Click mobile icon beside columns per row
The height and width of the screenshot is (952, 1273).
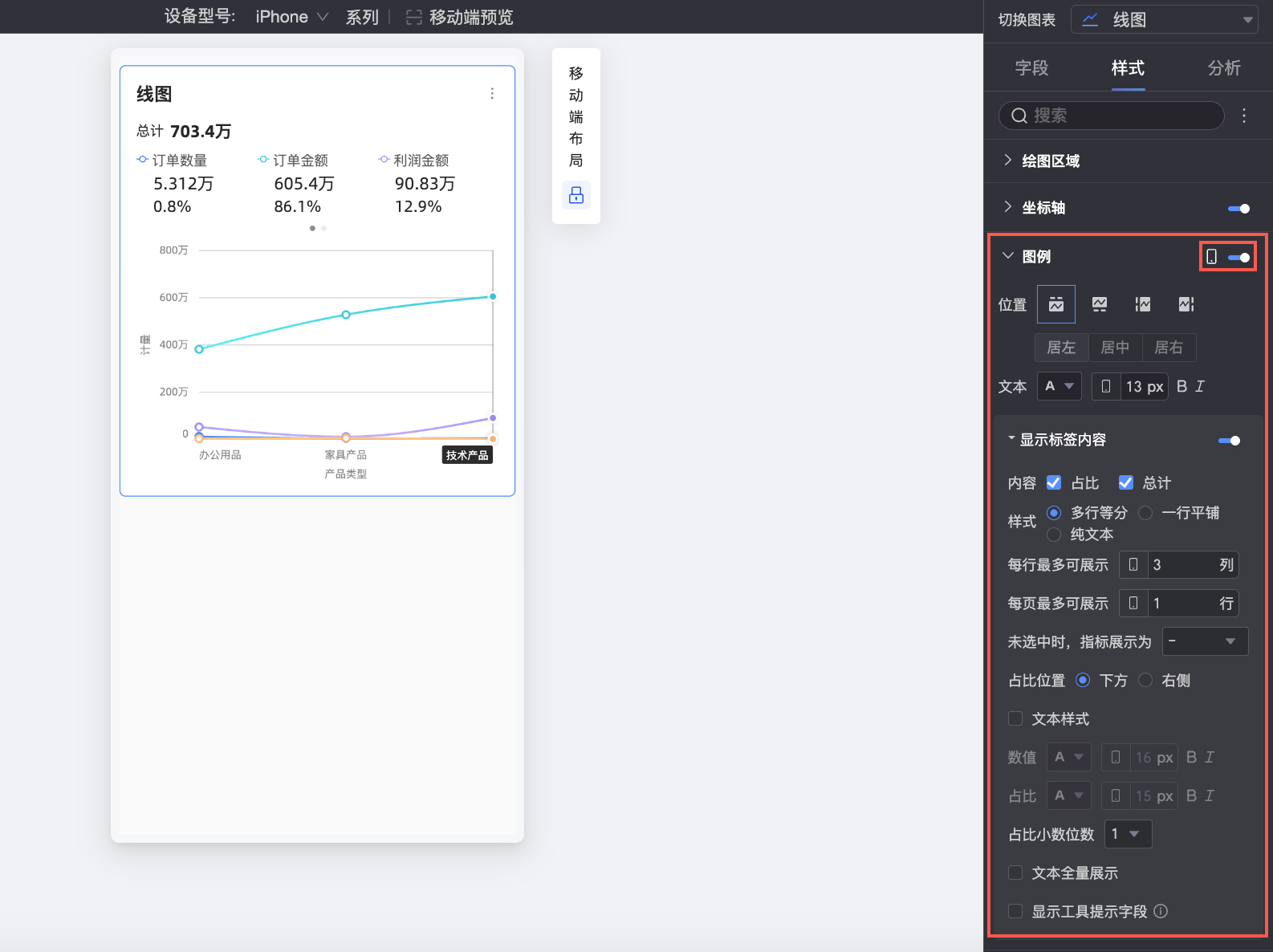click(x=1133, y=565)
